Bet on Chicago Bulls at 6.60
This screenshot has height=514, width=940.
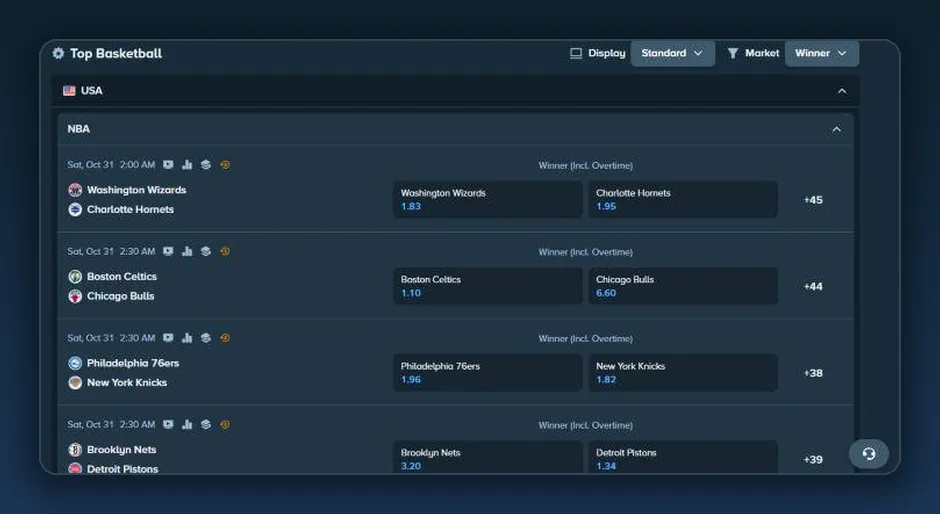683,286
